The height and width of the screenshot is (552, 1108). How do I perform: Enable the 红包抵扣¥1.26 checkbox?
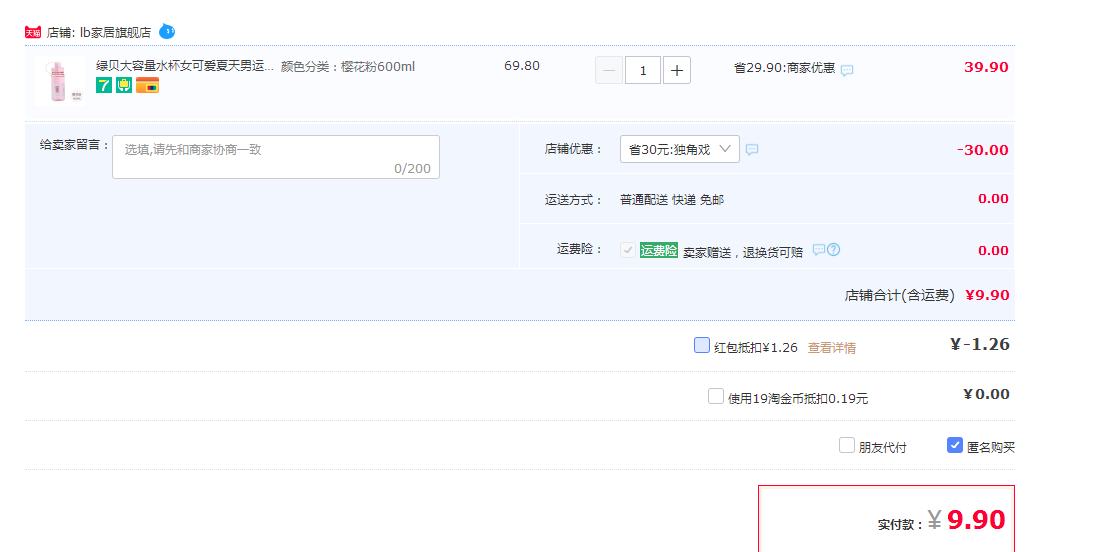pyautogui.click(x=702, y=345)
